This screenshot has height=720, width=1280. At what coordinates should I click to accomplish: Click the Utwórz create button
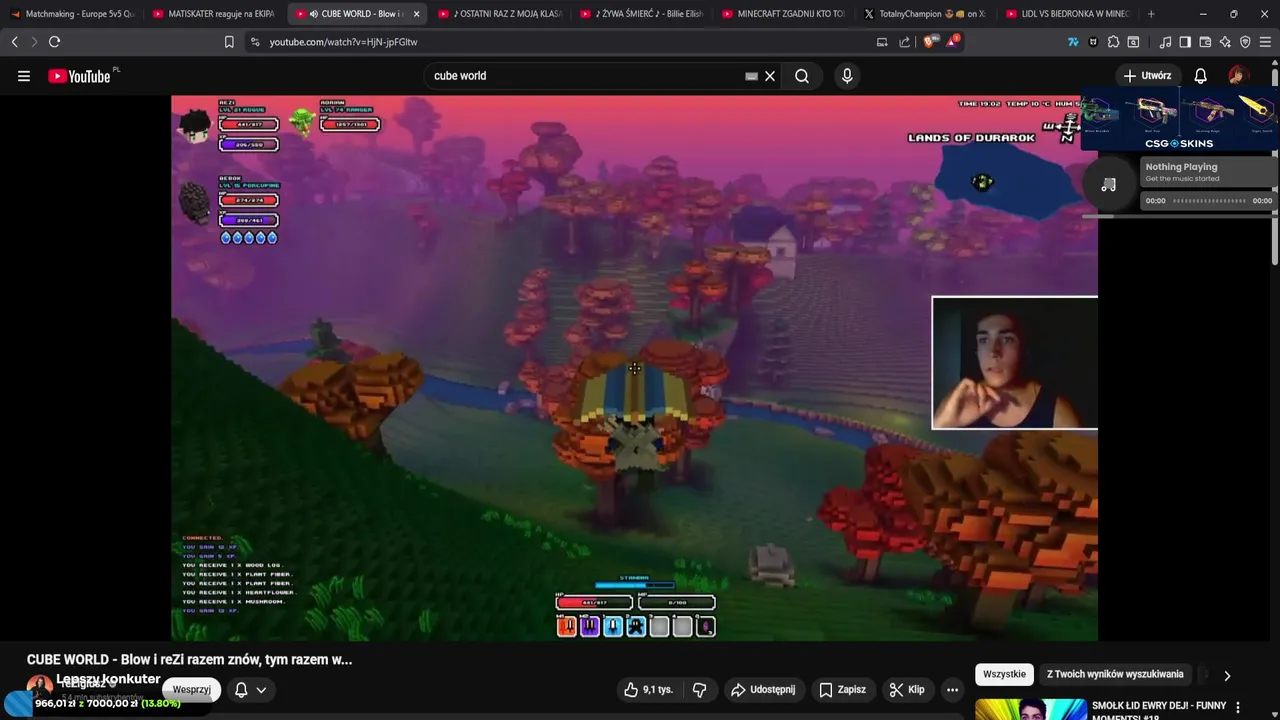[x=1147, y=76]
